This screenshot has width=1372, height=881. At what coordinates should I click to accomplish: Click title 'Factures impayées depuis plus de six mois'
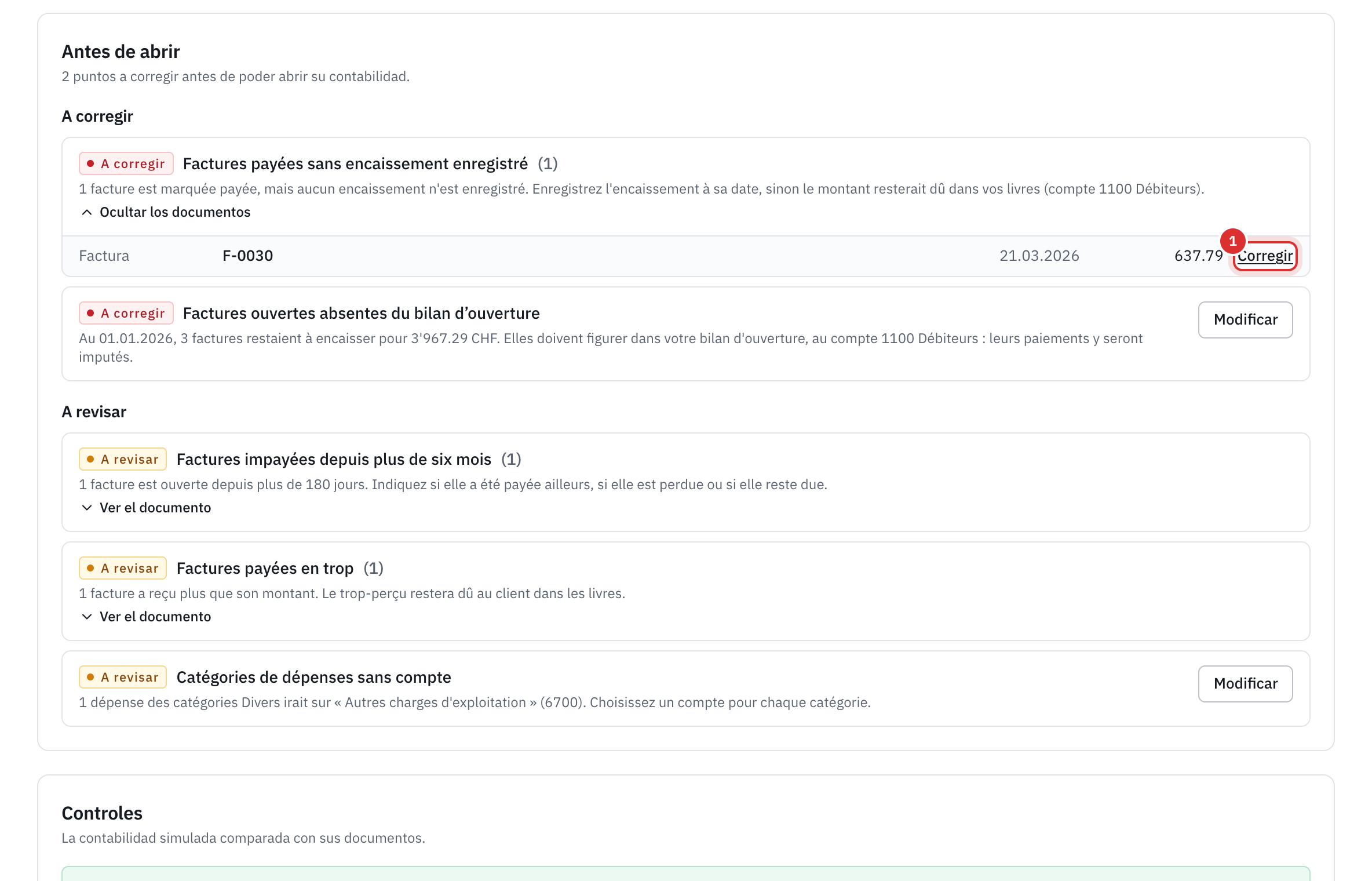click(x=334, y=459)
